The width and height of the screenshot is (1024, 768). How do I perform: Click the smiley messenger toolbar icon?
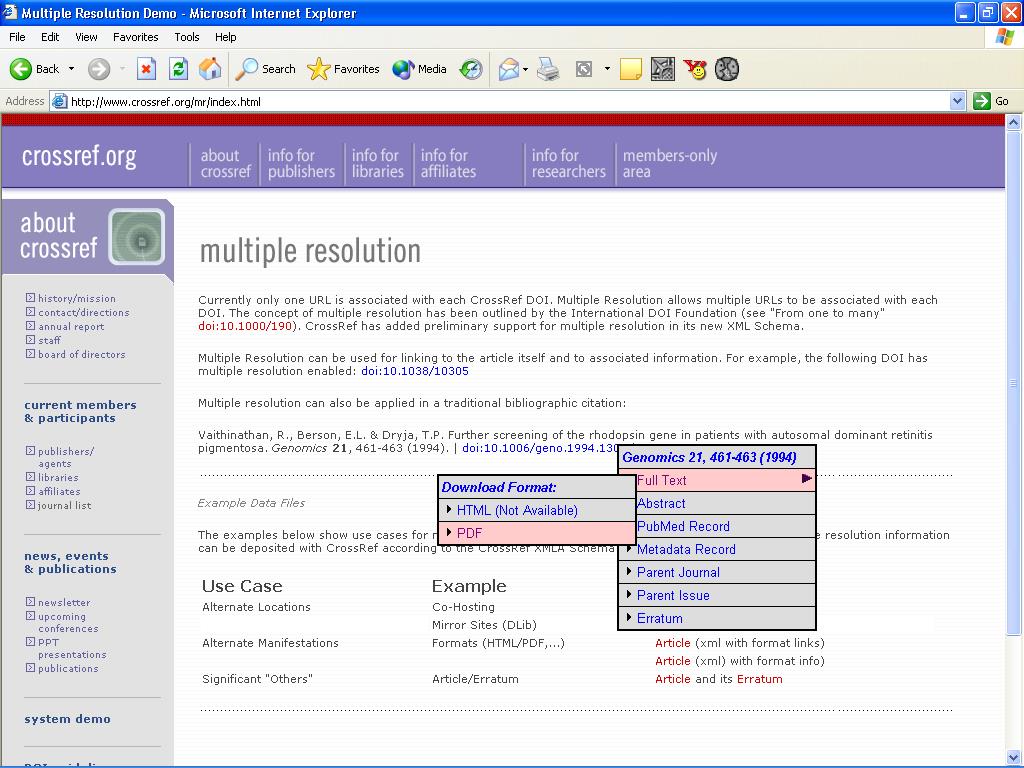click(695, 69)
